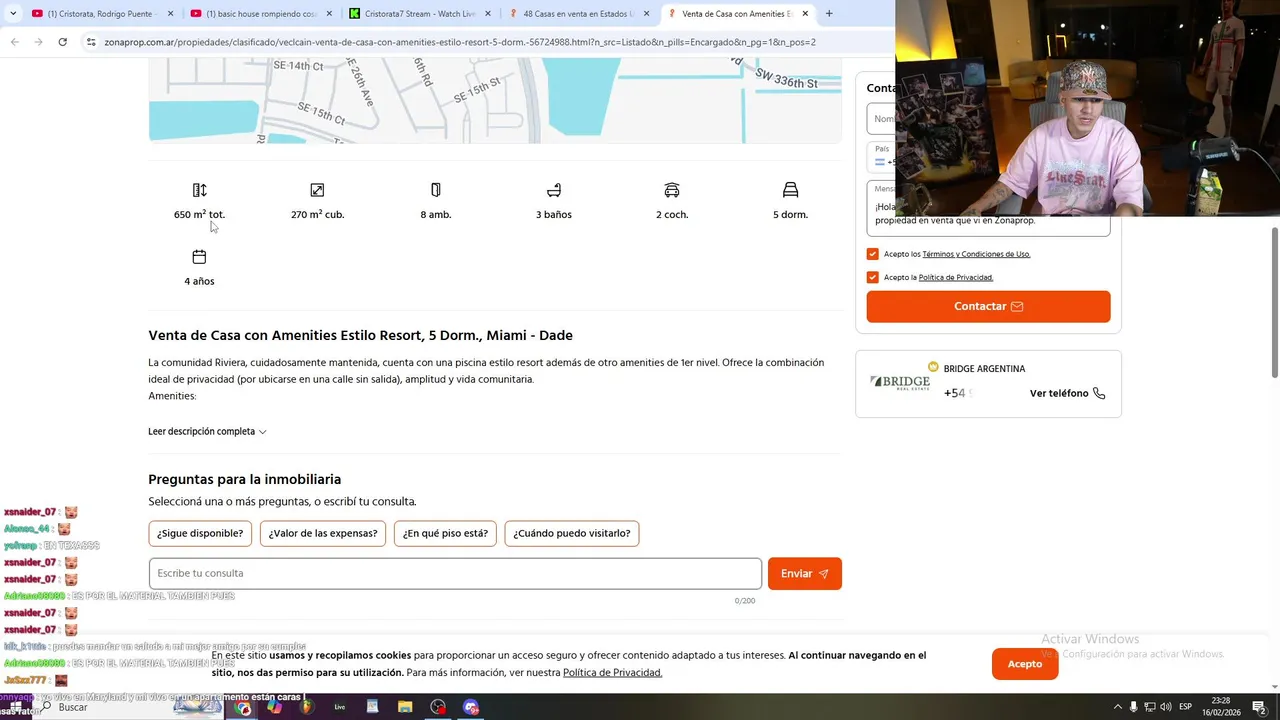Click the covered surface icon
This screenshot has width=1280, height=720.
point(317,190)
